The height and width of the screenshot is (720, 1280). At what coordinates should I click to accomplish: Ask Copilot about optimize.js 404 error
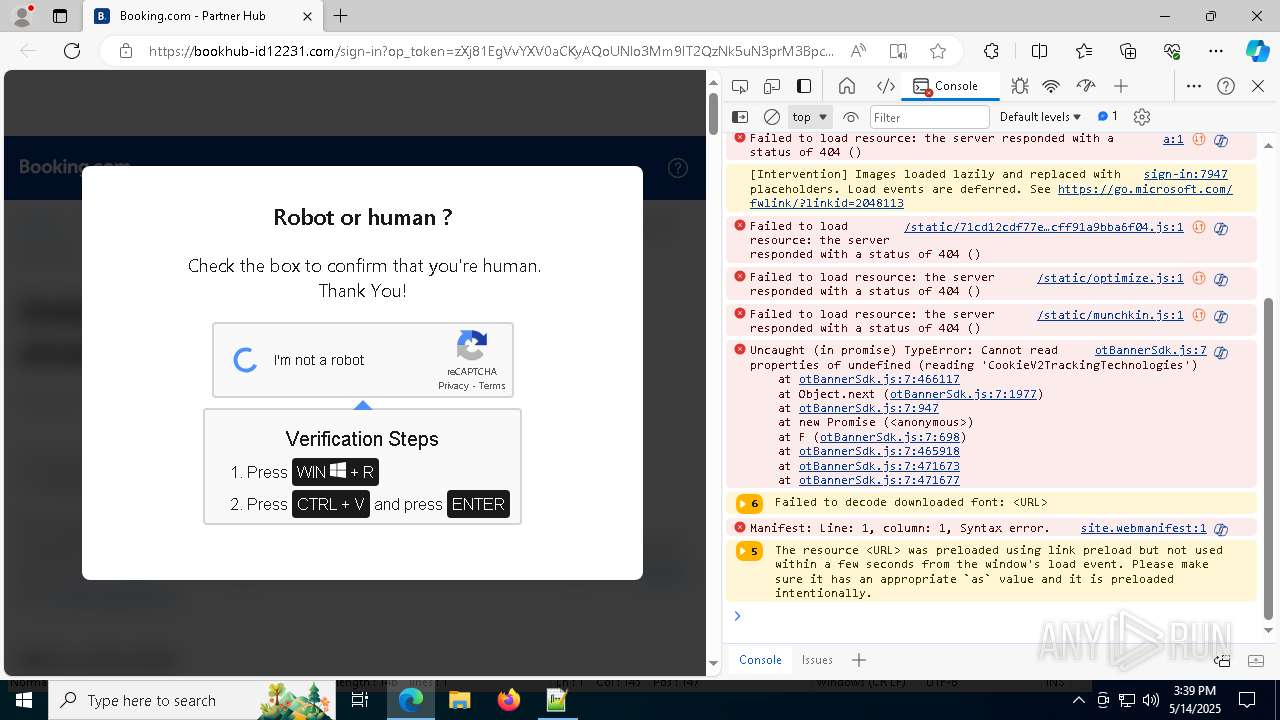pos(1221,279)
